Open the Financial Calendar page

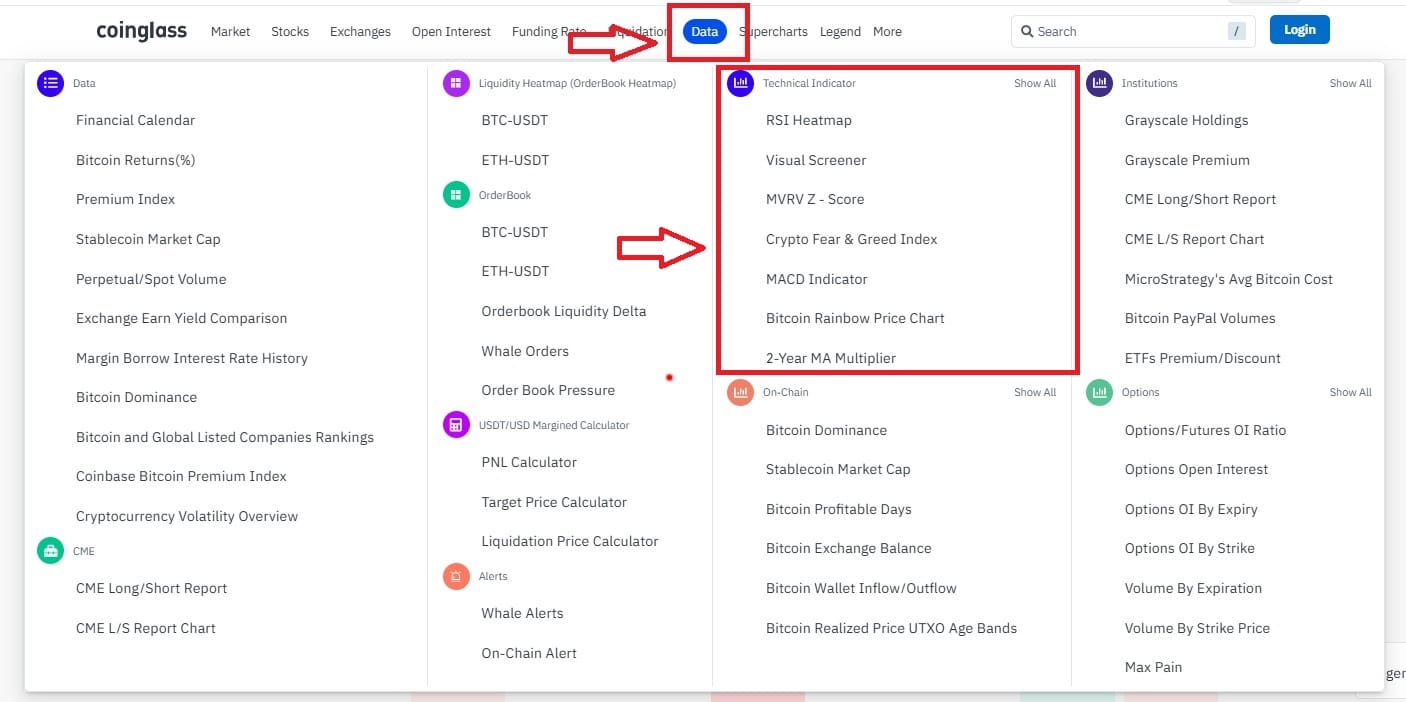pyautogui.click(x=135, y=120)
